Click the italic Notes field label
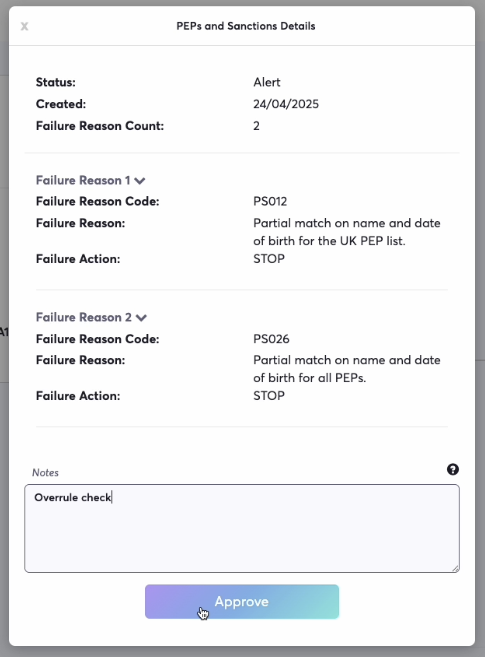This screenshot has height=657, width=485. pos(45,473)
